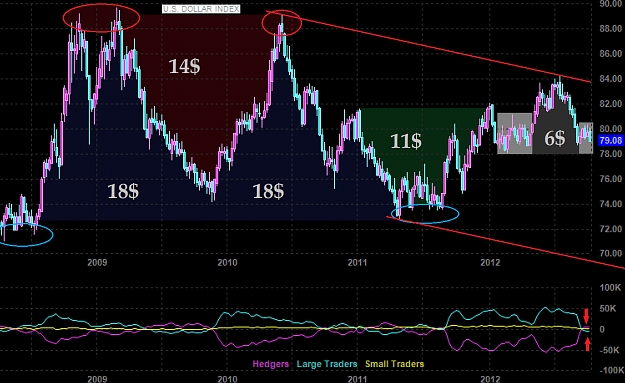Click the 80.00 price axis label
This screenshot has height=383, width=625.
pos(611,129)
